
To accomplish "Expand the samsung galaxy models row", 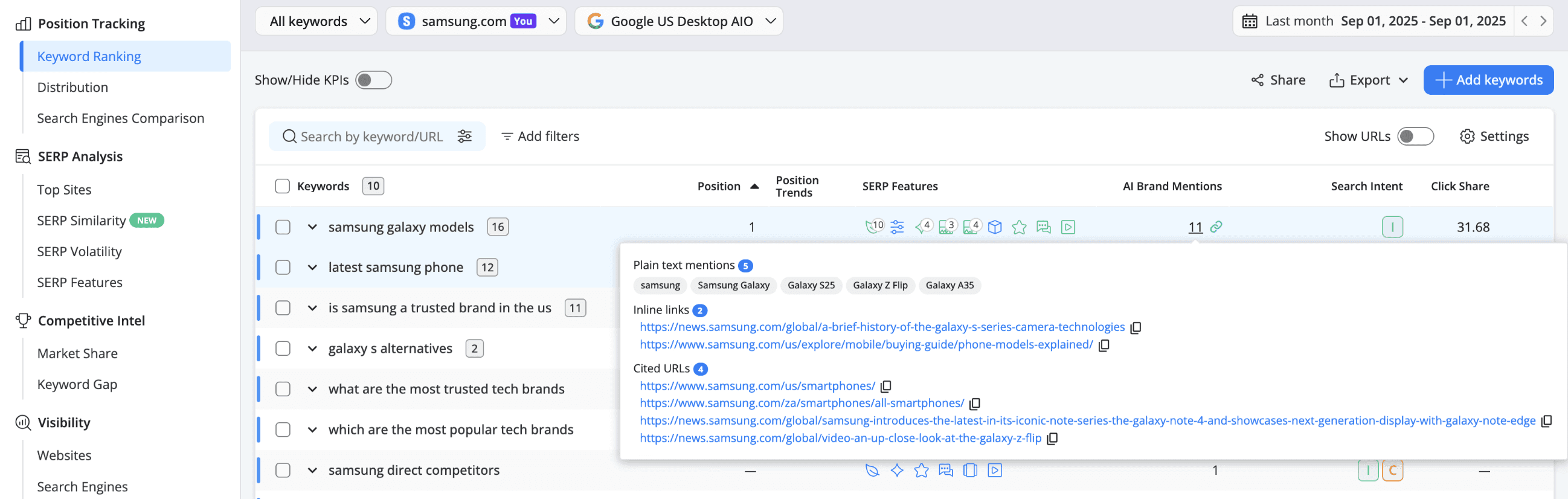I will coord(312,227).
